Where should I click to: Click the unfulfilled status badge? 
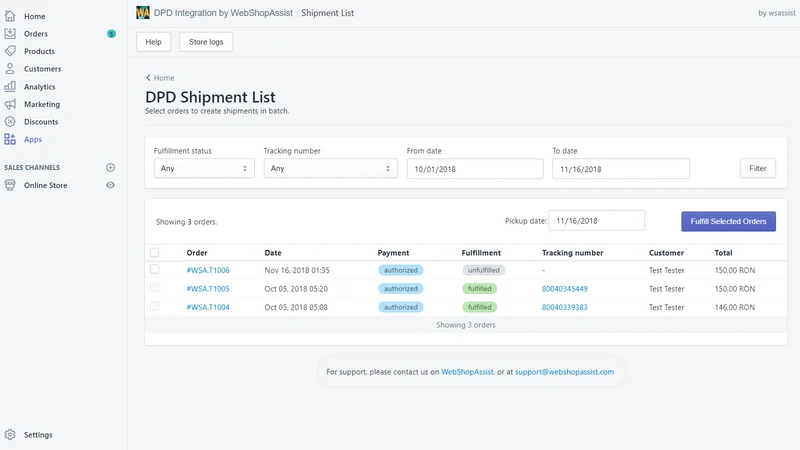click(484, 270)
